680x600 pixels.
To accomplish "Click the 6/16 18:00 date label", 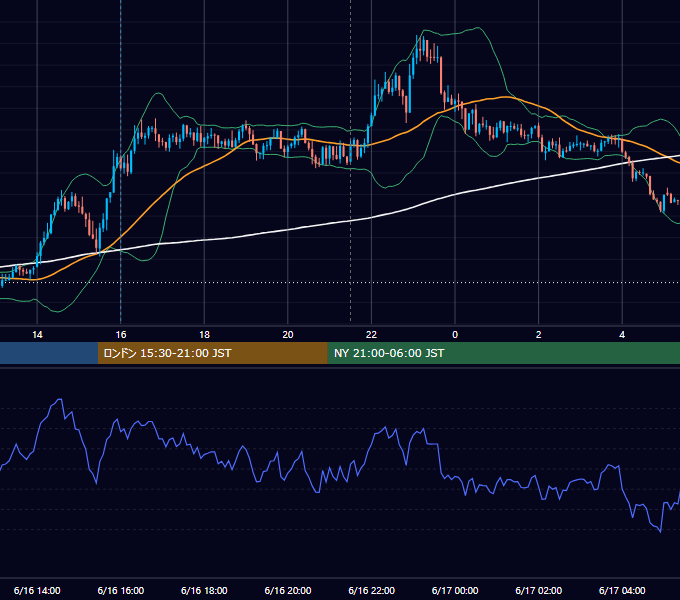I will [204, 590].
